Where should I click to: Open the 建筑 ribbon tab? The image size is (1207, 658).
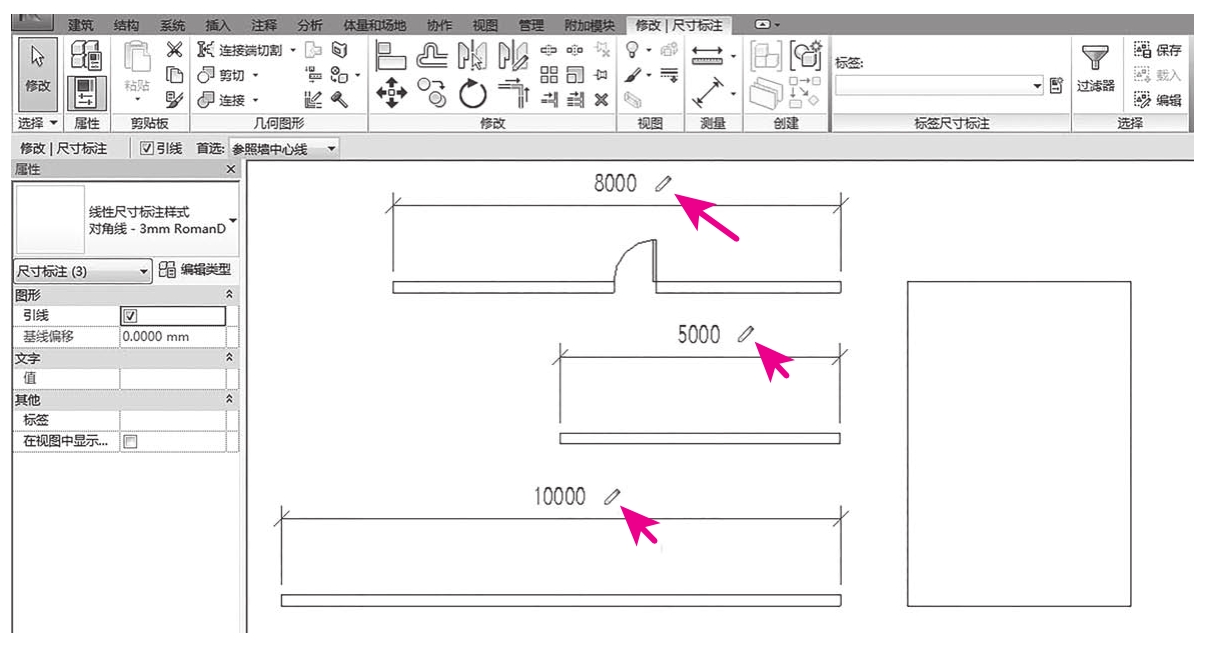point(82,25)
